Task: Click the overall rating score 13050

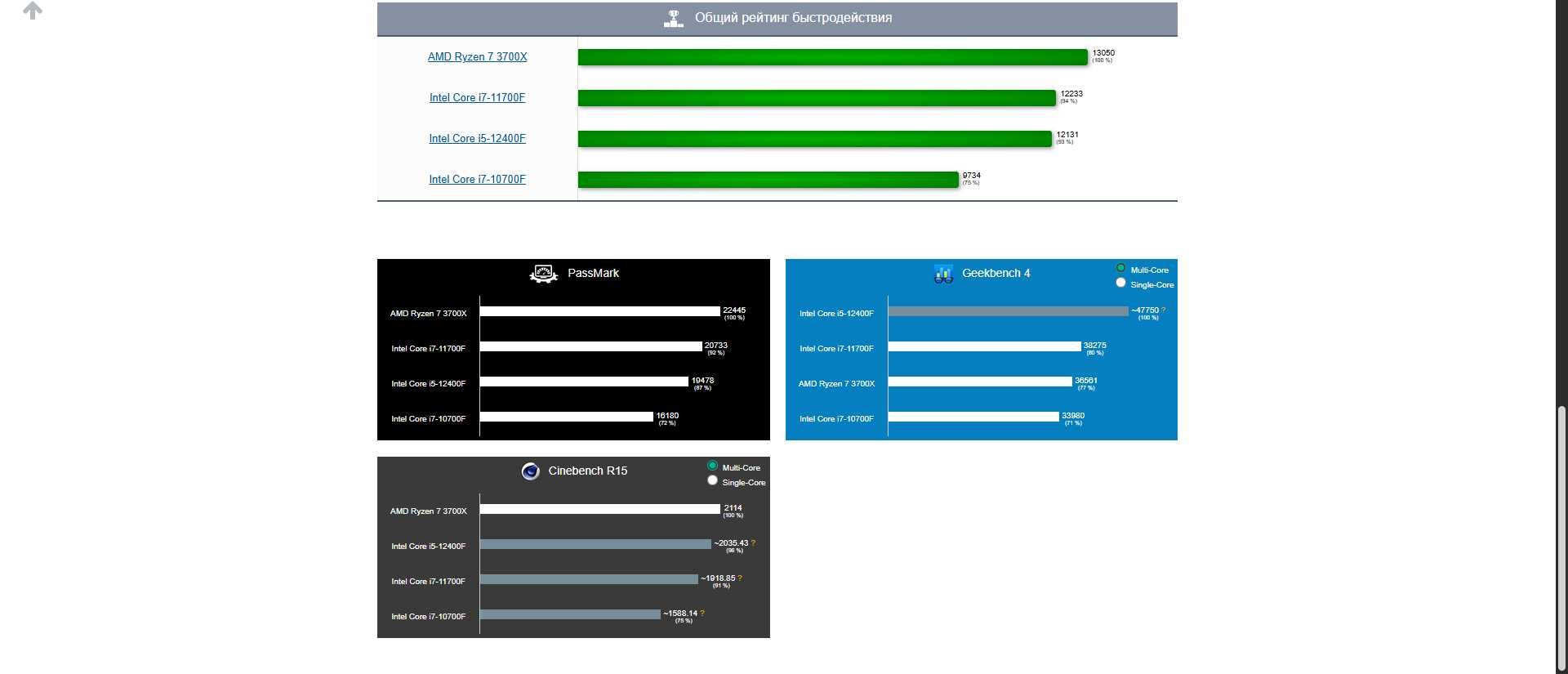Action: click(x=1103, y=53)
